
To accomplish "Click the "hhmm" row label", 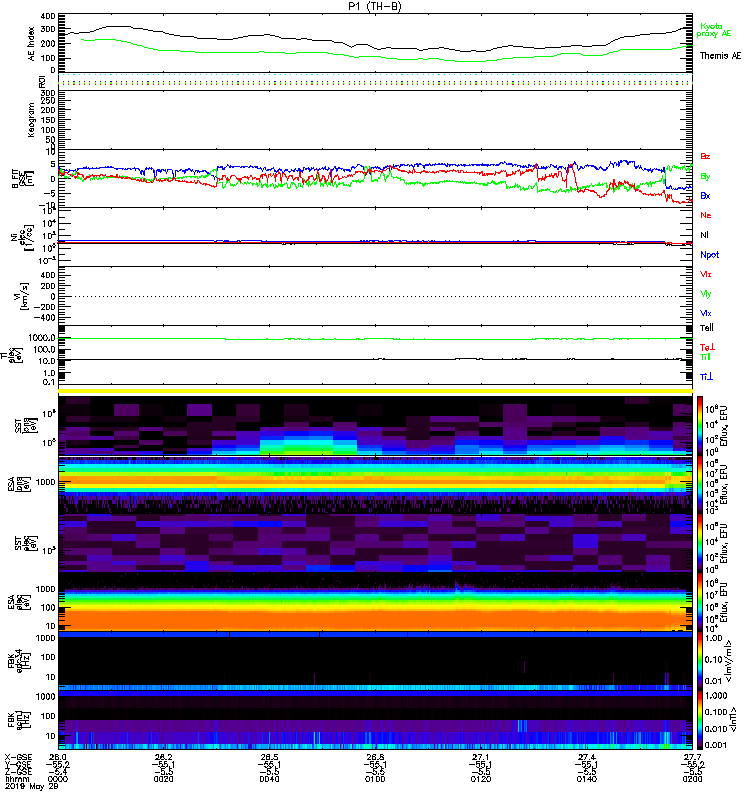I will tap(17, 779).
